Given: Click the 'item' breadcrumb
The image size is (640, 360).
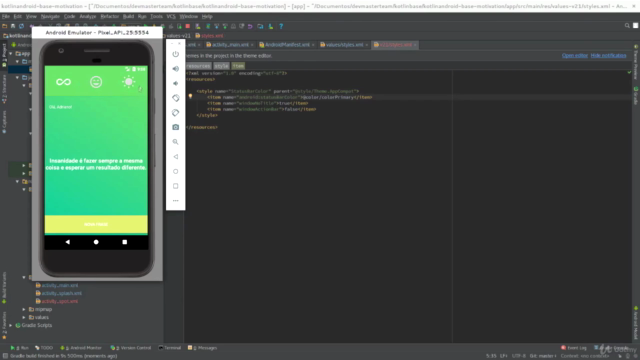Looking at the screenshot, I should pos(238,66).
